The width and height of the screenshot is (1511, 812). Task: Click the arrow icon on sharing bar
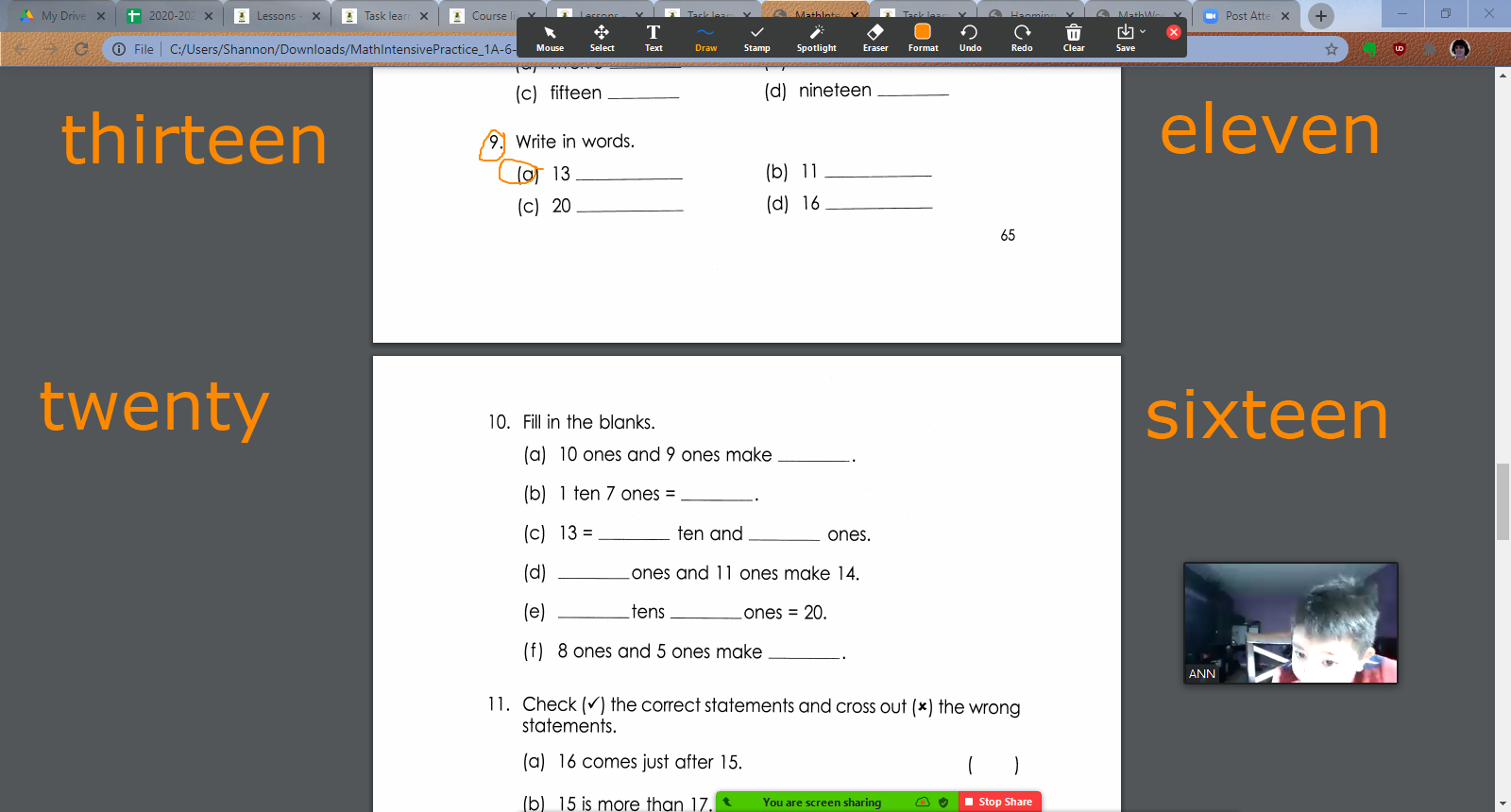point(727,802)
